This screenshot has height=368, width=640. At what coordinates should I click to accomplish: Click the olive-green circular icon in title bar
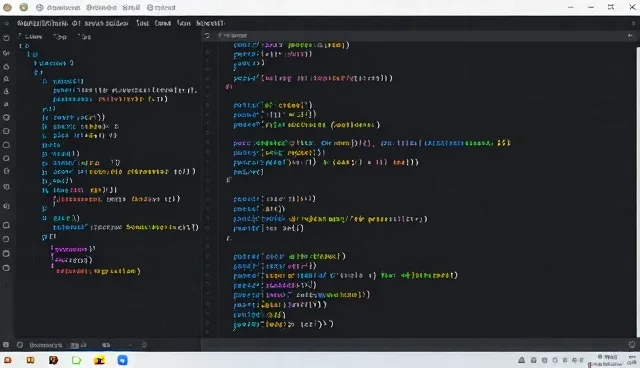(24, 7)
